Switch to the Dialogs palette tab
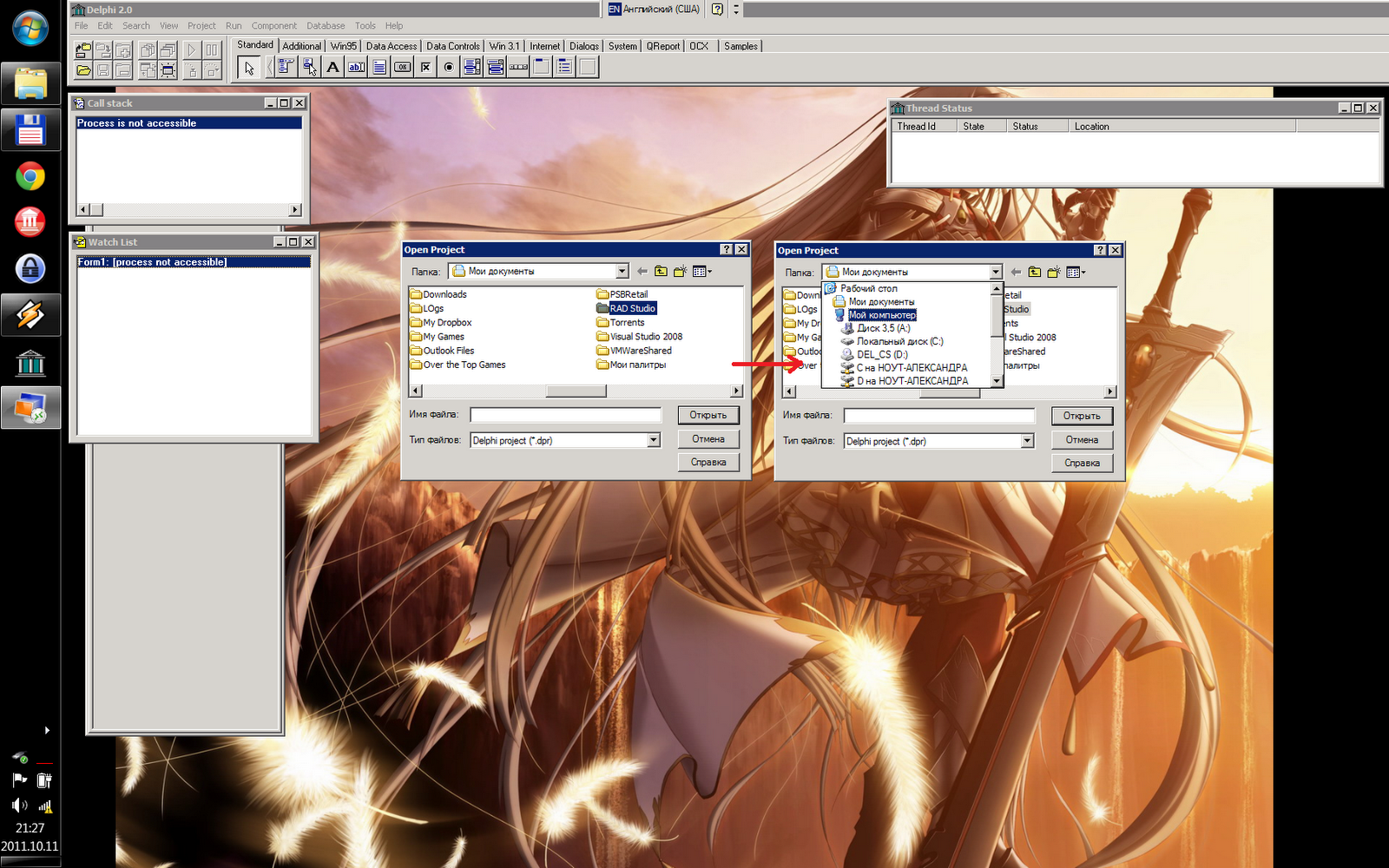This screenshot has width=1389, height=868. 584,46
